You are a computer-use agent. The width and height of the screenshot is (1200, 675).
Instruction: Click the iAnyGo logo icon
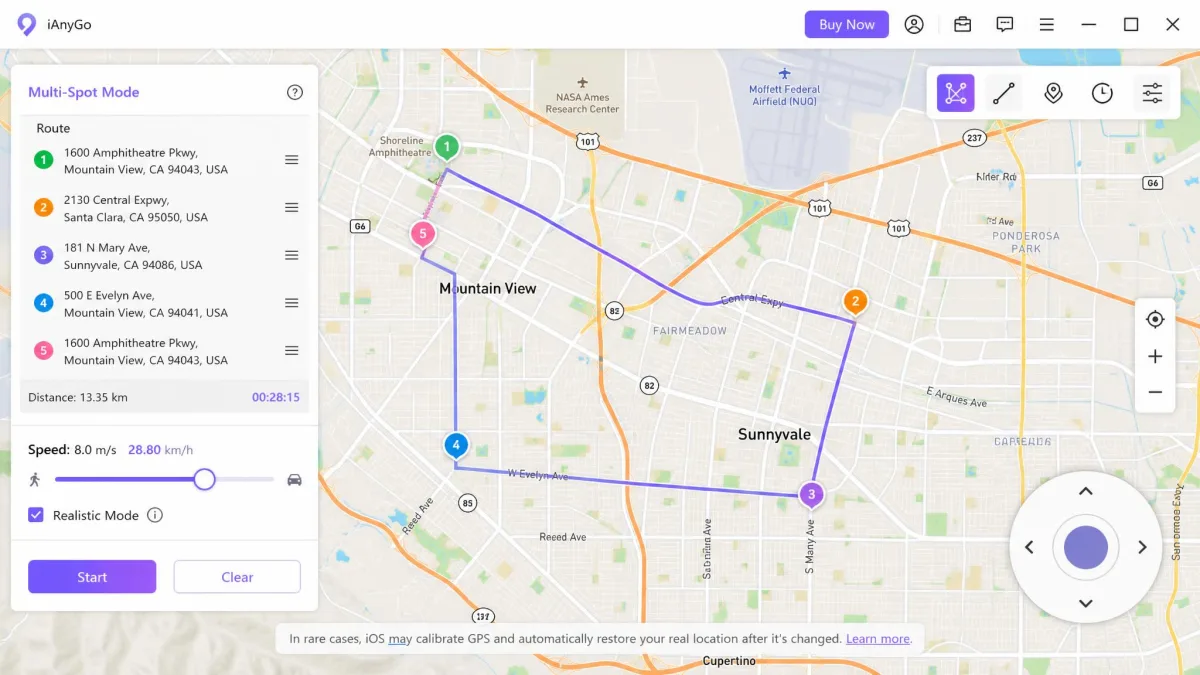(27, 25)
